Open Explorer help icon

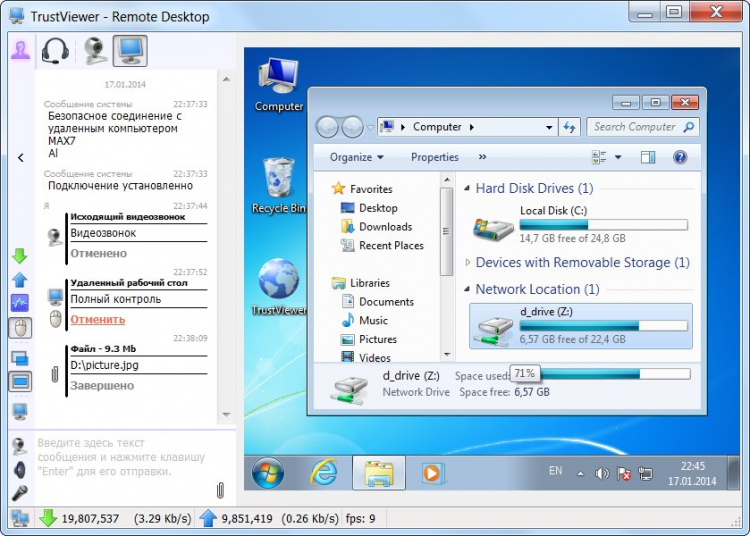click(680, 157)
